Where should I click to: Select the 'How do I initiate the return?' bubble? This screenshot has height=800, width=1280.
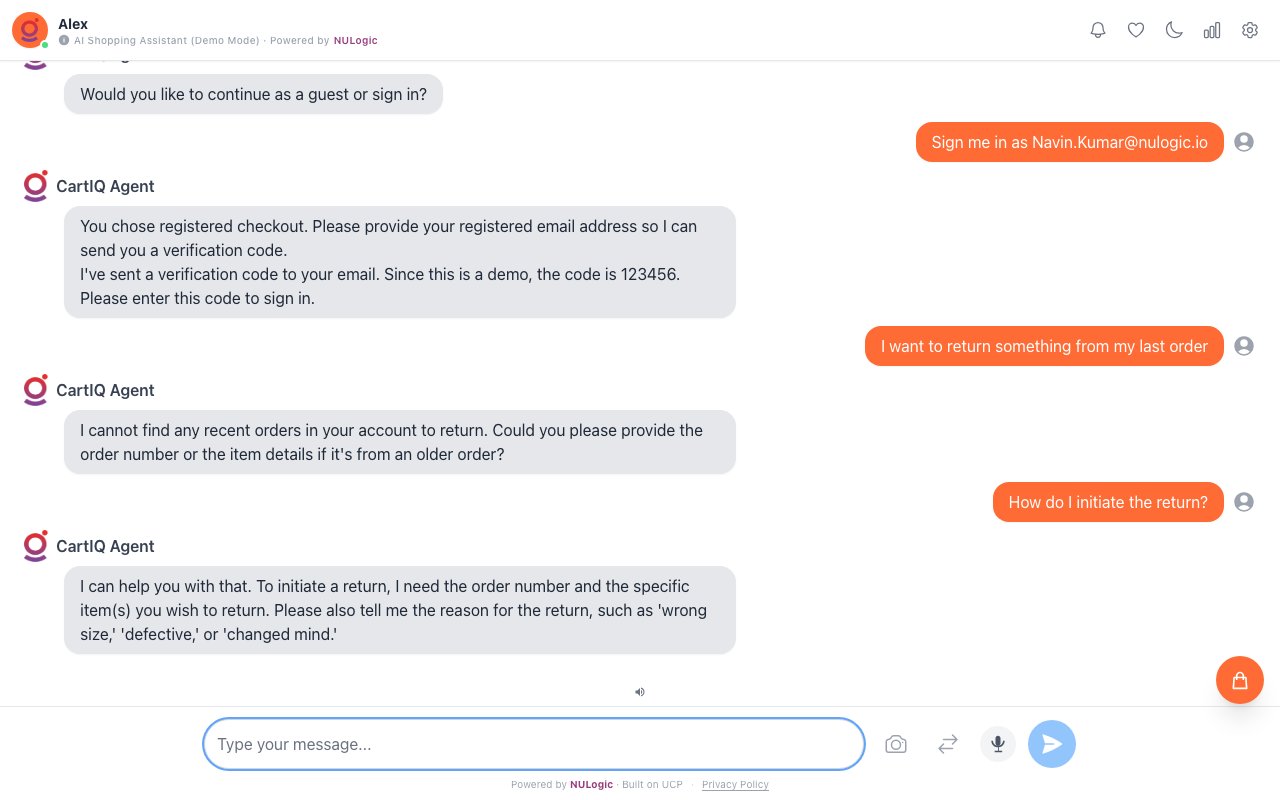[x=1108, y=502]
